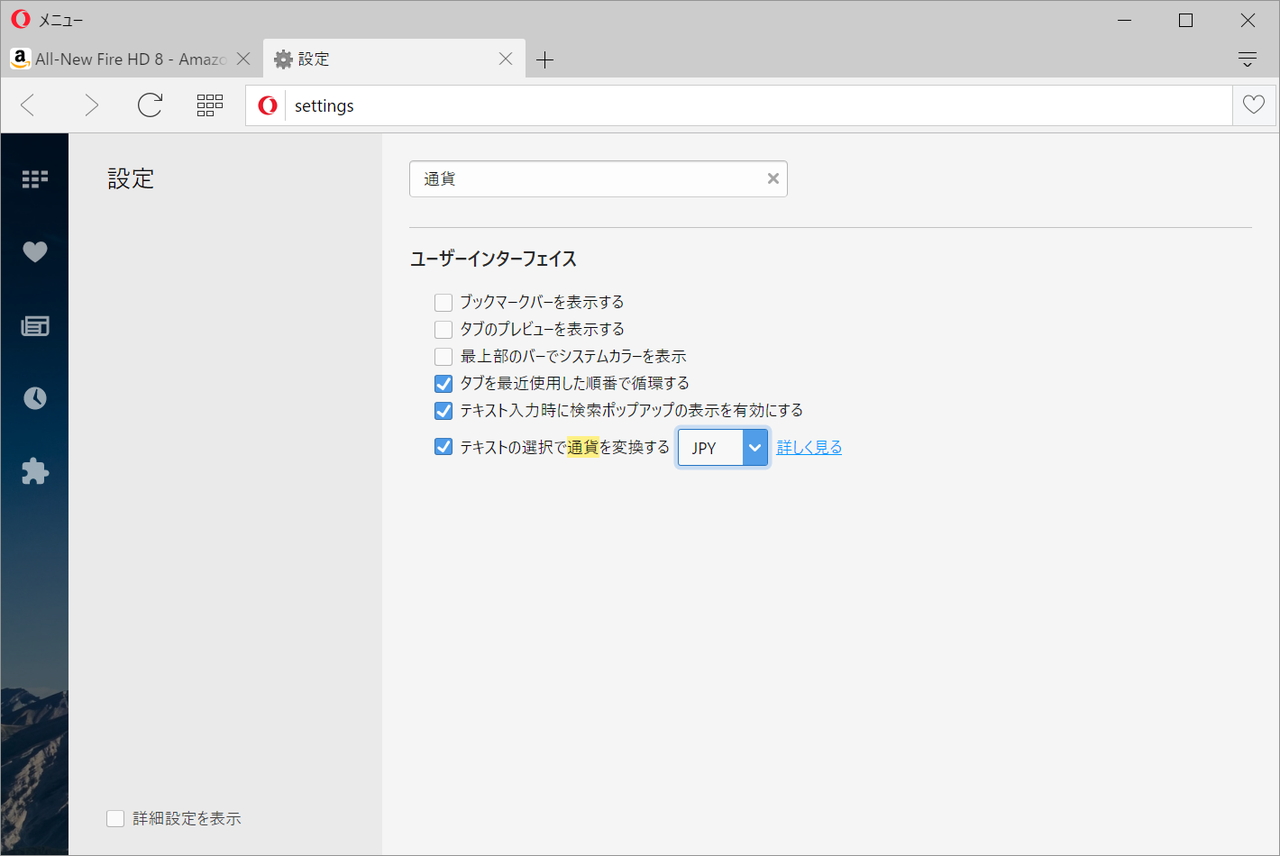Open history via the clock sidebar icon

pyautogui.click(x=34, y=397)
